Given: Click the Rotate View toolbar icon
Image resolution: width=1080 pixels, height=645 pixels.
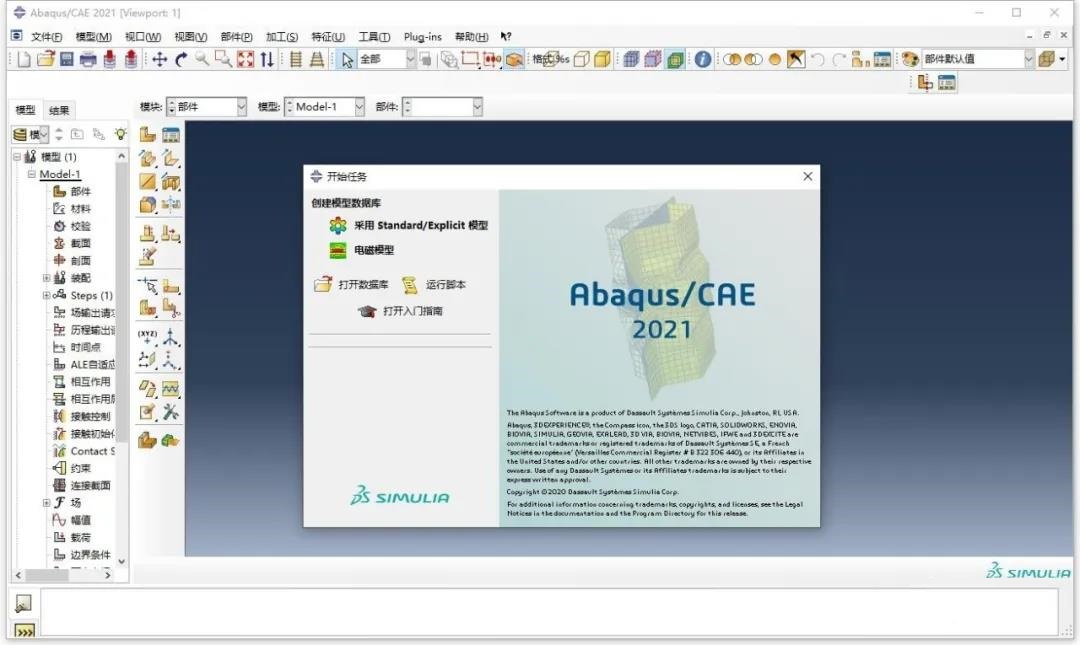Looking at the screenshot, I should pyautogui.click(x=180, y=59).
